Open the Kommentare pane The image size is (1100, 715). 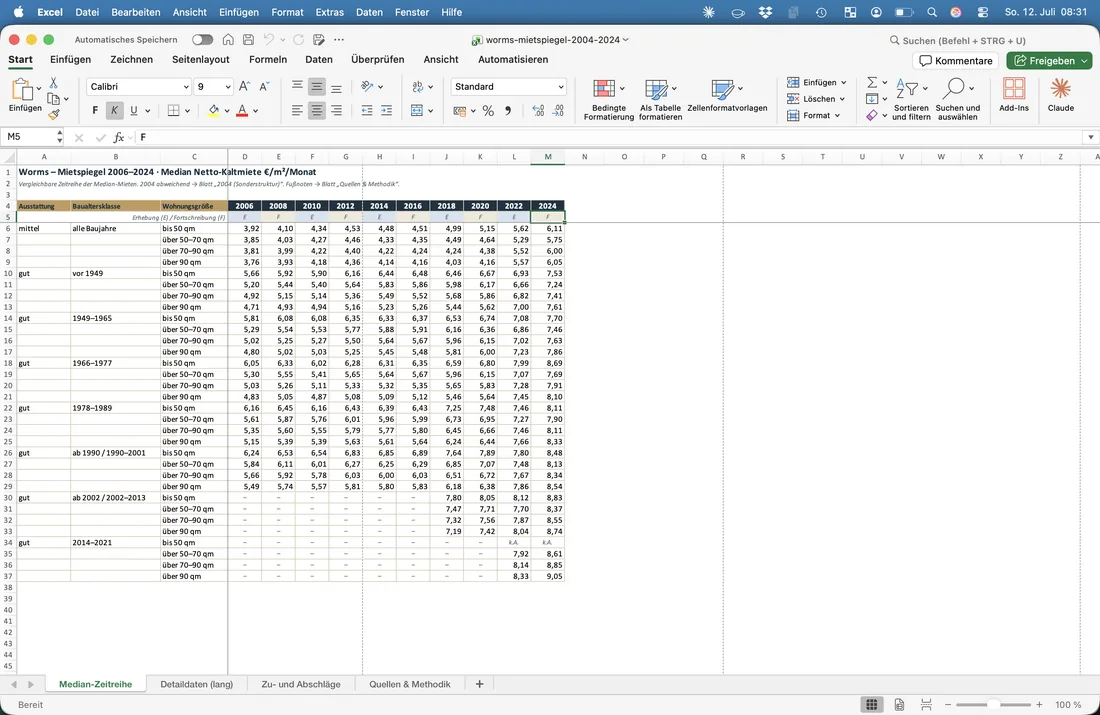(x=955, y=61)
